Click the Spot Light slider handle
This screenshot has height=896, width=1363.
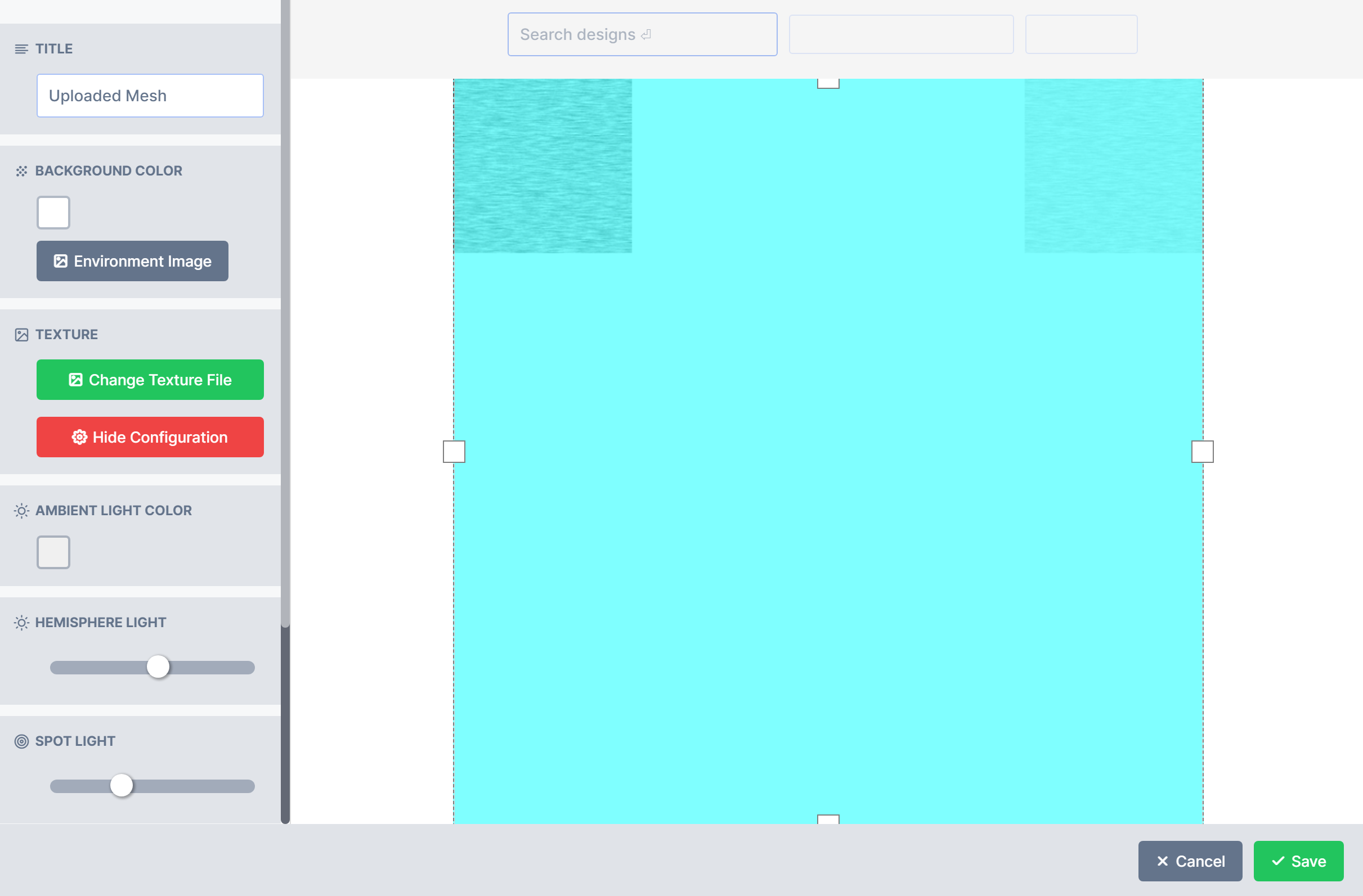pyautogui.click(x=122, y=786)
